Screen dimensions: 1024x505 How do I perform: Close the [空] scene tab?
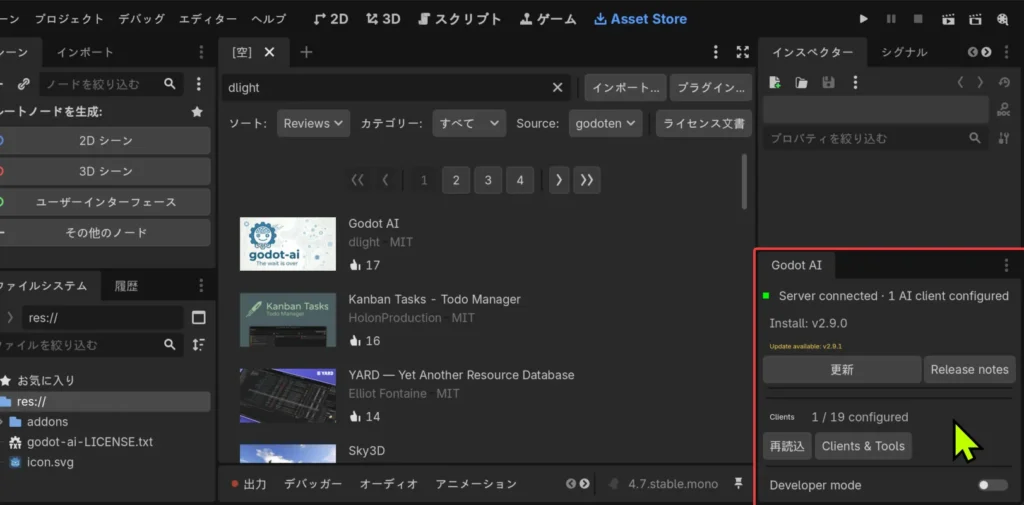point(269,52)
